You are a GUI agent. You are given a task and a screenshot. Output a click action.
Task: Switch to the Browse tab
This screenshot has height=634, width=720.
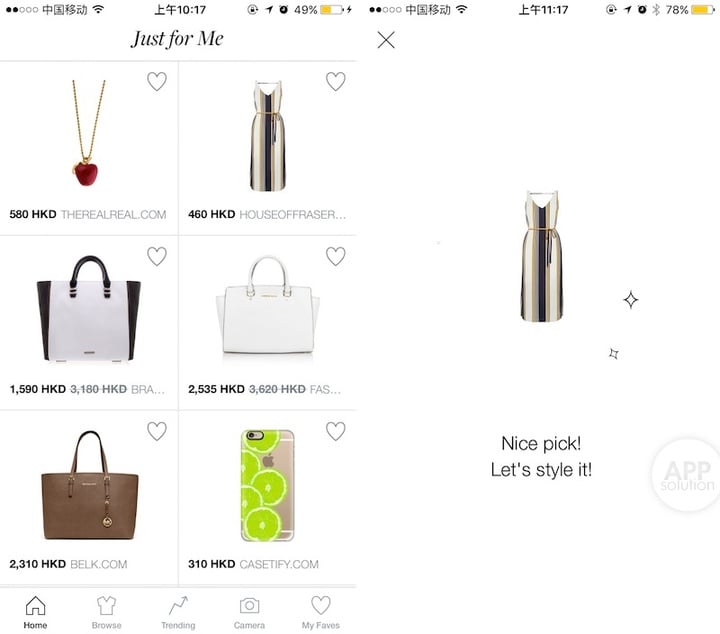tap(107, 613)
